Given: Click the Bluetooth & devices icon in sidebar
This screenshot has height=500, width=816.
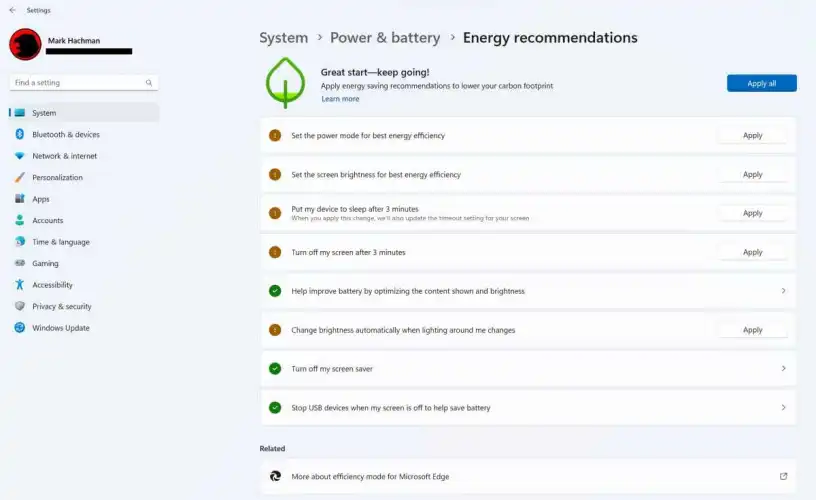Looking at the screenshot, I should (x=19, y=135).
